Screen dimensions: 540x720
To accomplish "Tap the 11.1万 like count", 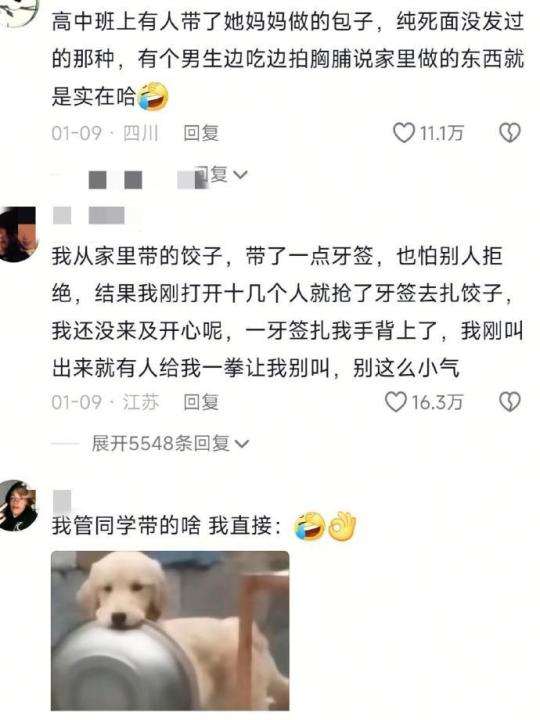I will tap(442, 134).
